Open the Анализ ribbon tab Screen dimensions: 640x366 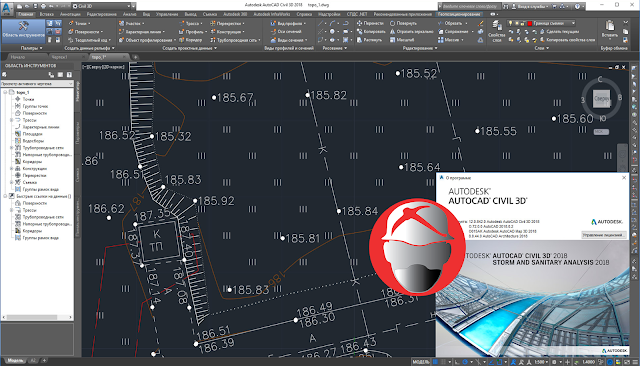point(130,14)
